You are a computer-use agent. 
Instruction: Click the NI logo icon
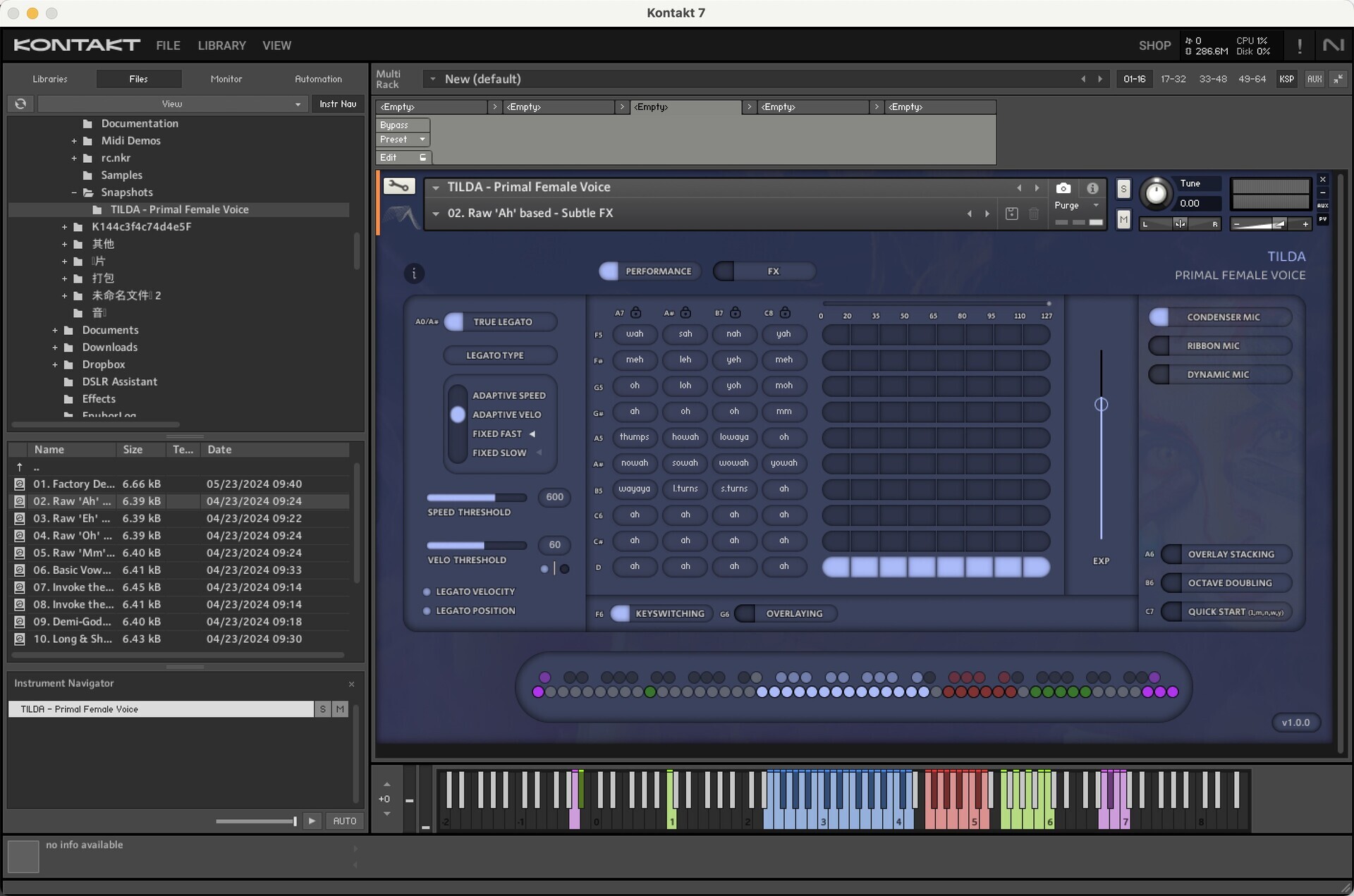1333,45
